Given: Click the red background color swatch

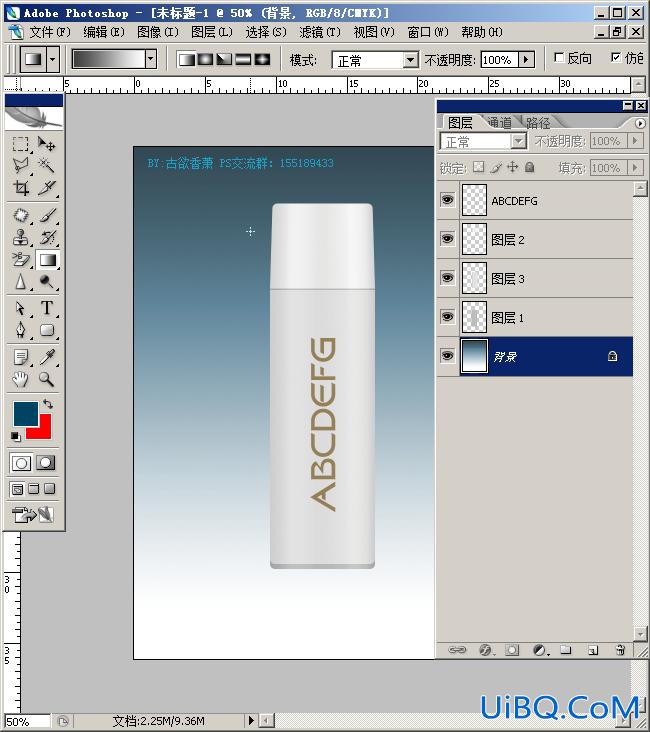Looking at the screenshot, I should pyautogui.click(x=44, y=430).
